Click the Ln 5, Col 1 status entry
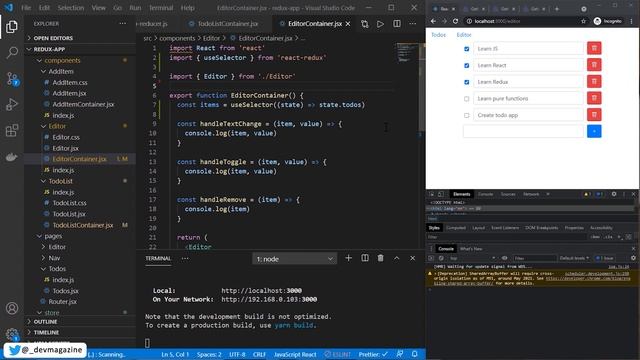Viewport: 640px width, 360px height. click(175, 354)
